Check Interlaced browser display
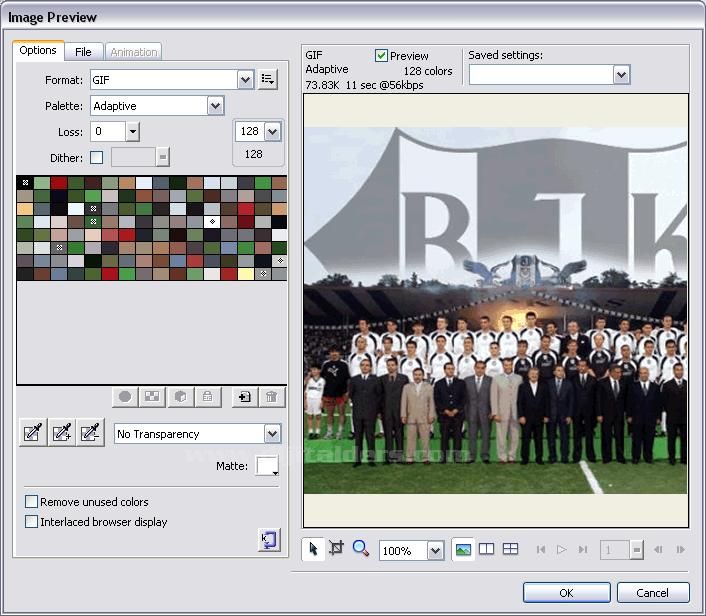Screen dimensions: 706x616 coord(31,521)
